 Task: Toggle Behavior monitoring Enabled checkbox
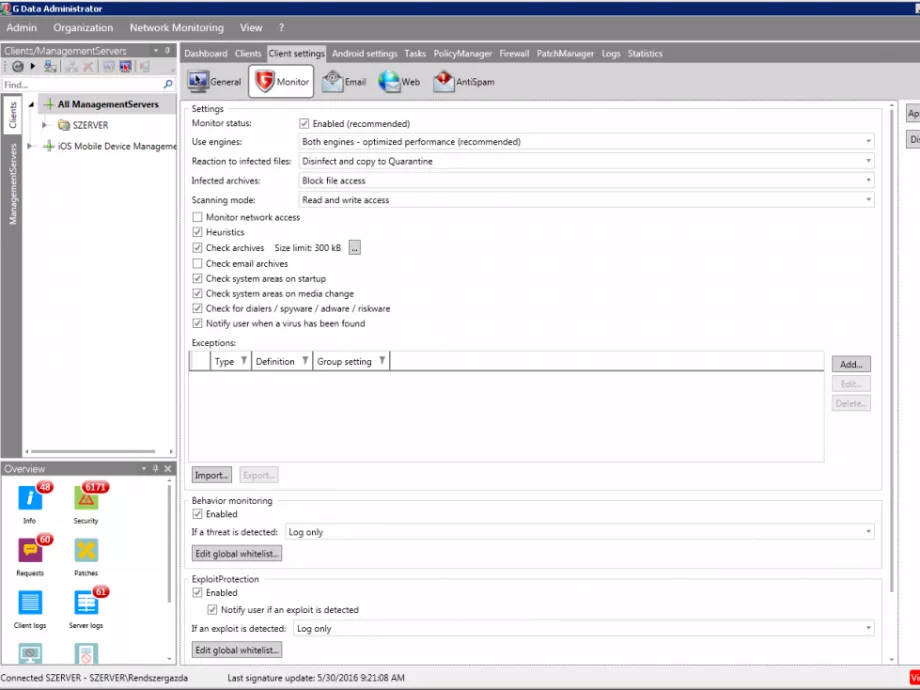pyautogui.click(x=197, y=514)
